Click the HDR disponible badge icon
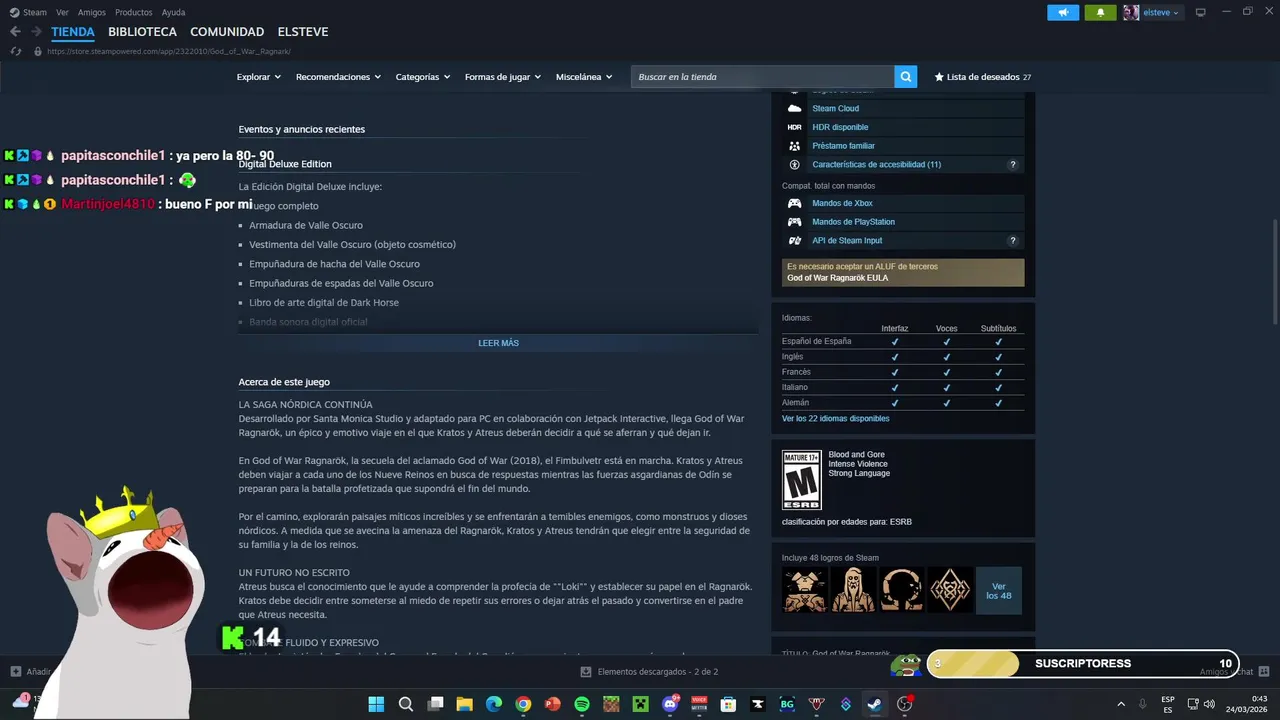The width and height of the screenshot is (1280, 720). pyautogui.click(x=794, y=127)
